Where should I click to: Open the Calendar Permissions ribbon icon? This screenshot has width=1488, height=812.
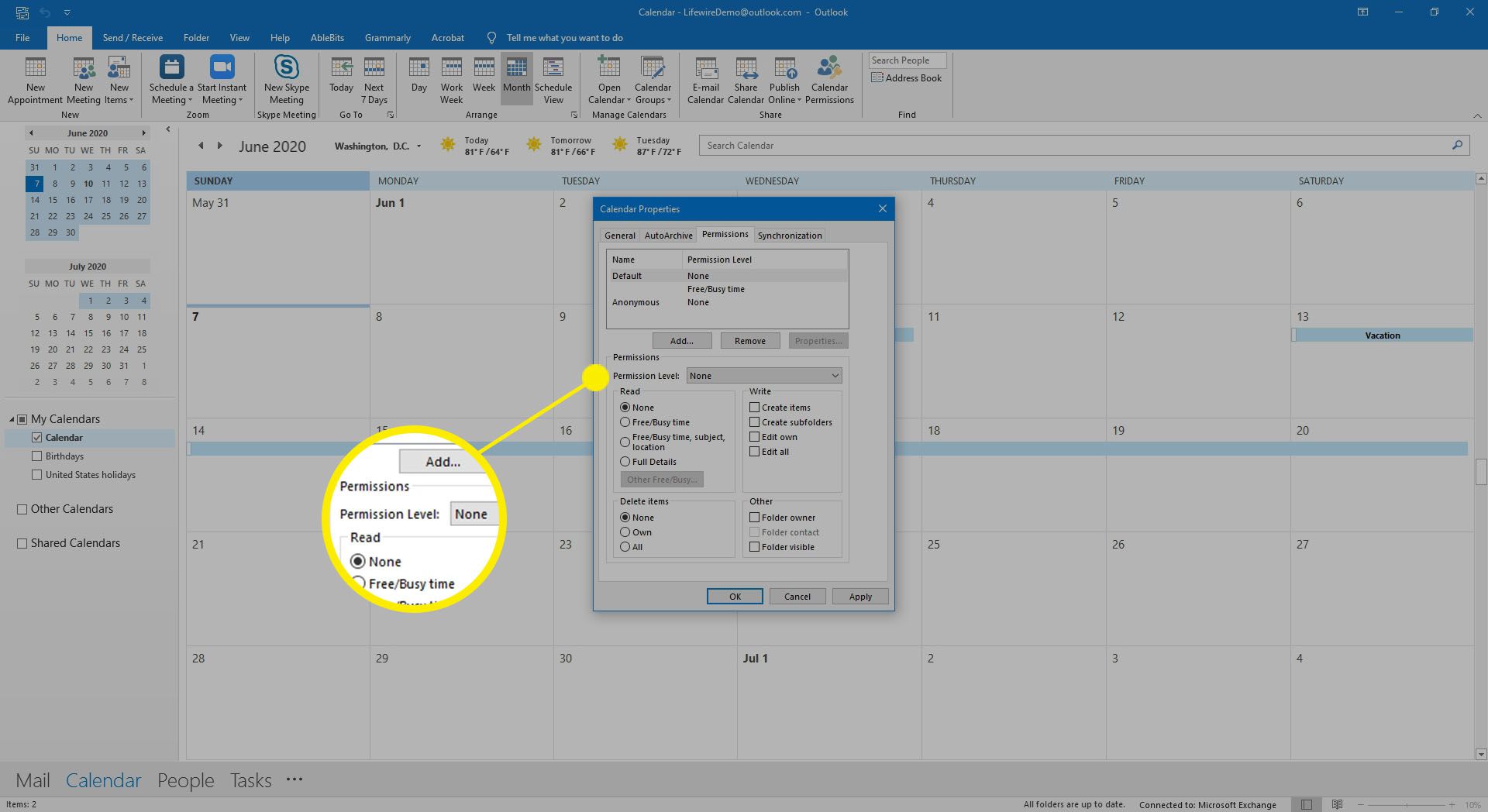pyautogui.click(x=829, y=80)
